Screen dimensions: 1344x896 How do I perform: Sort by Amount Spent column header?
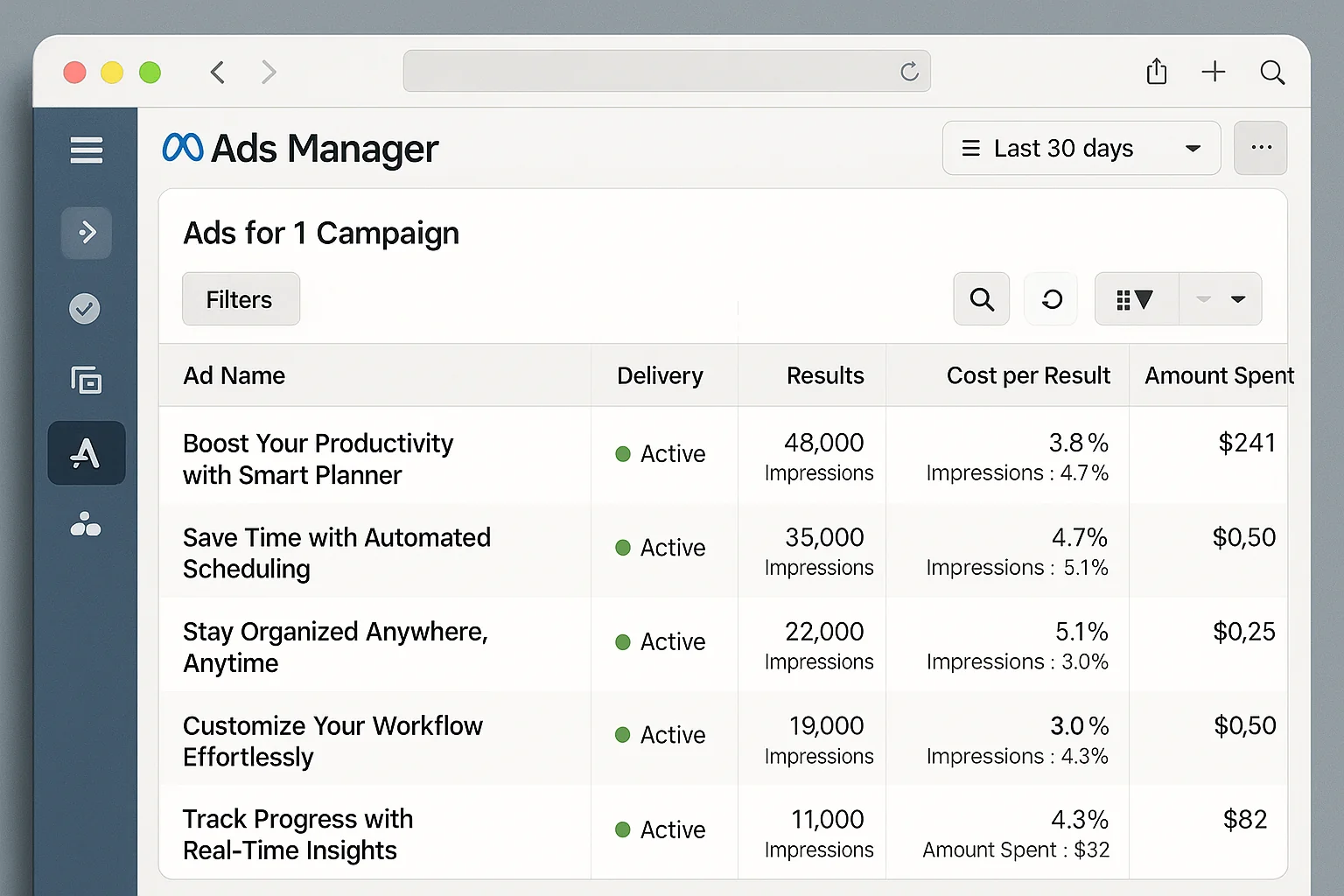pyautogui.click(x=1218, y=375)
